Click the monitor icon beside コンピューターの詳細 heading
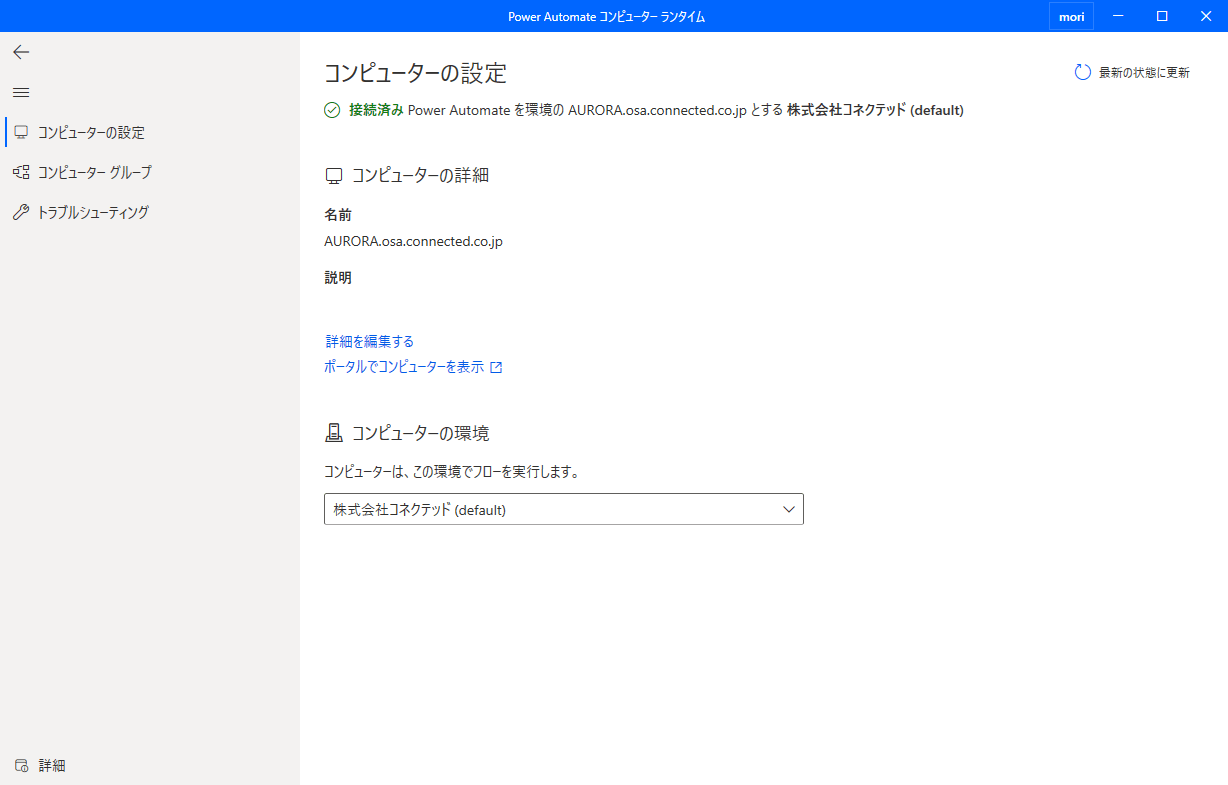This screenshot has height=785, width=1228. (334, 176)
